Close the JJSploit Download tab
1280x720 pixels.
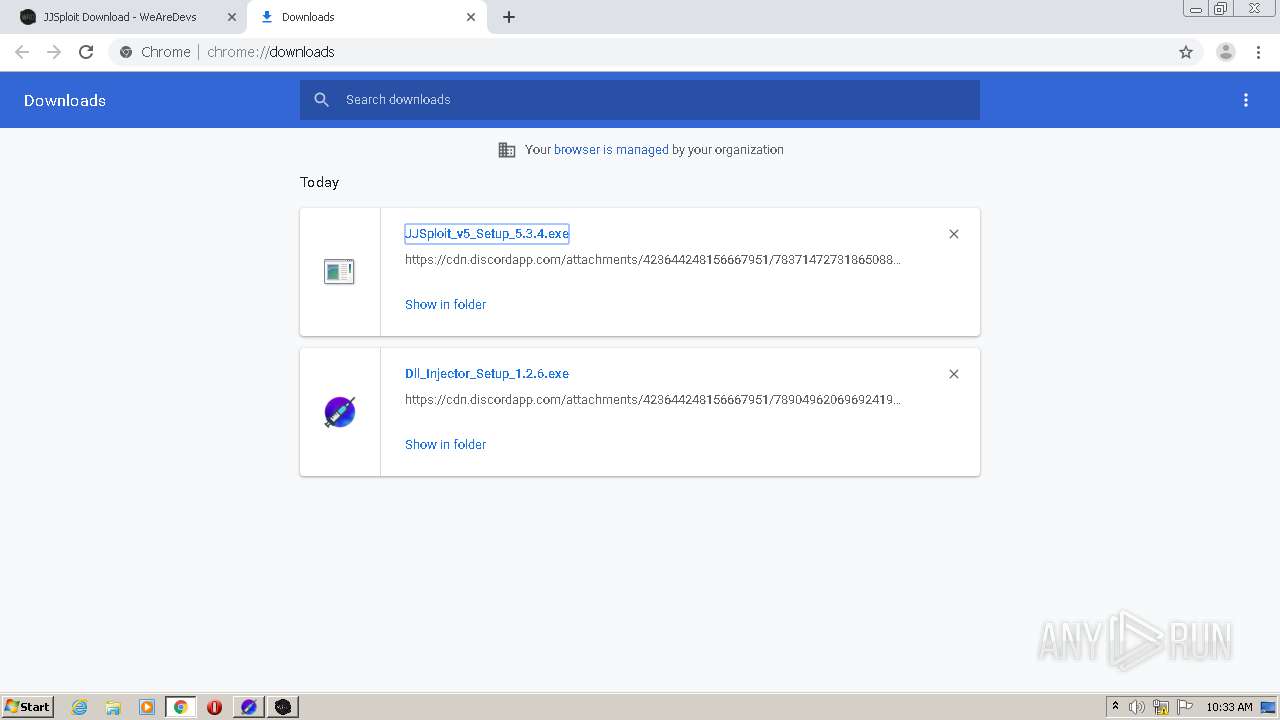231,17
